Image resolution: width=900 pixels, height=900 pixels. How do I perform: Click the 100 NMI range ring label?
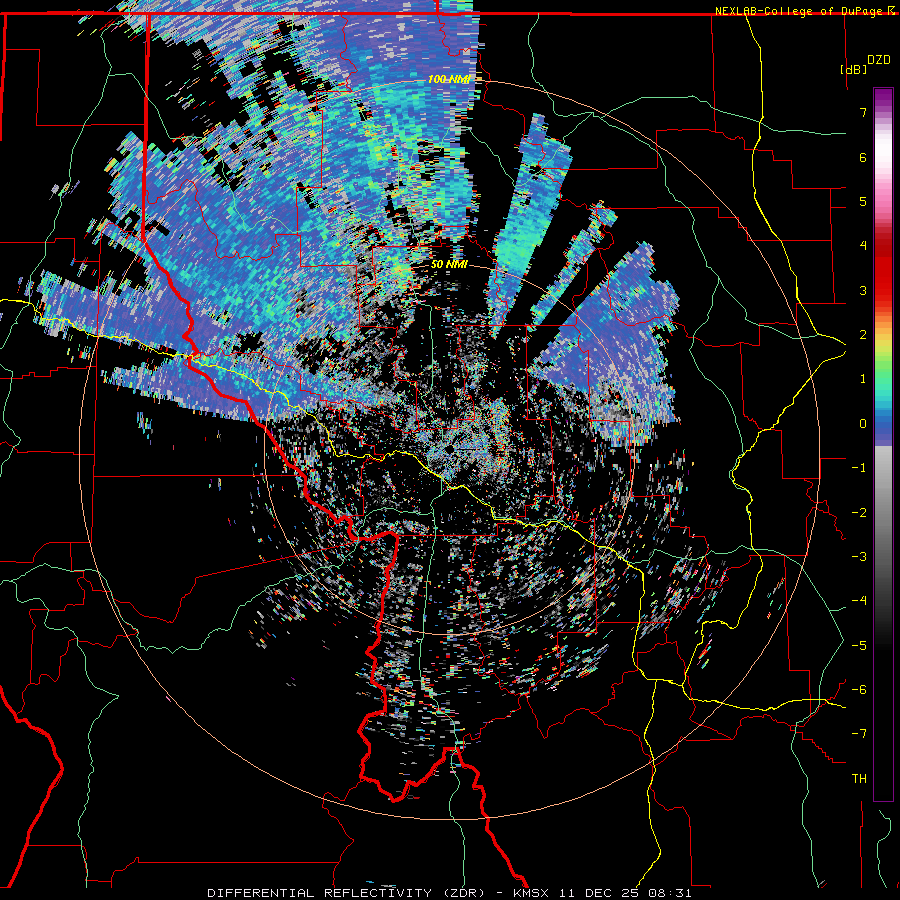click(449, 79)
